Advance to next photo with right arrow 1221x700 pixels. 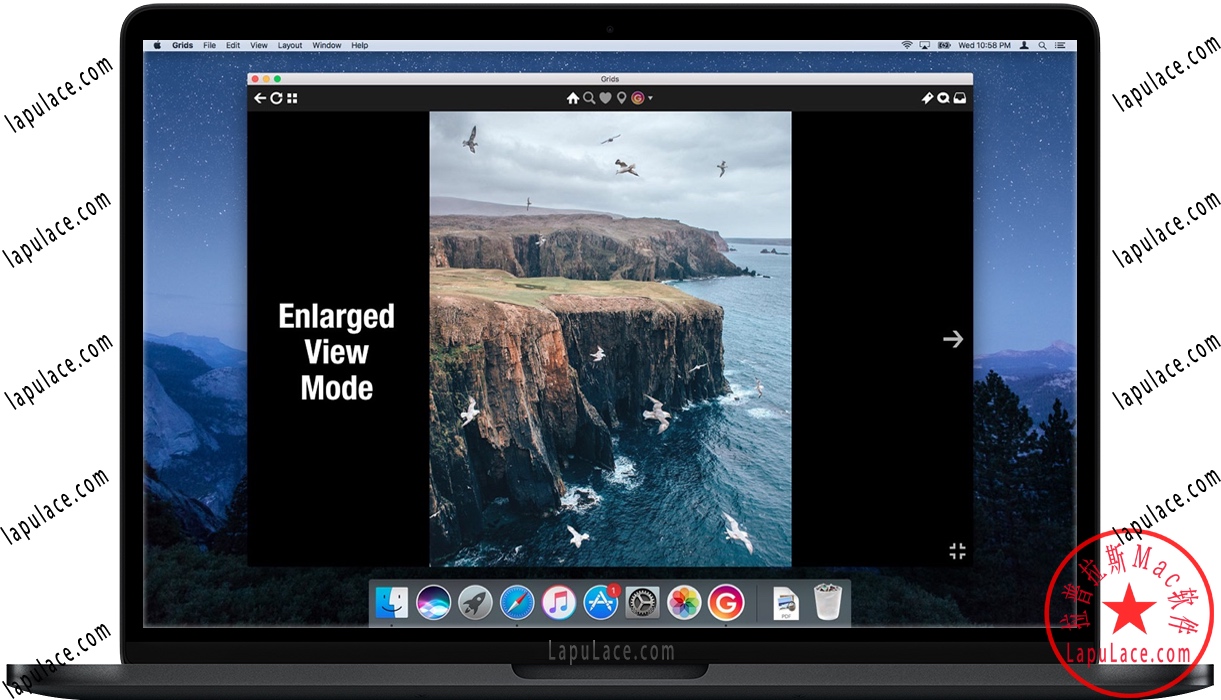pyautogui.click(x=952, y=339)
